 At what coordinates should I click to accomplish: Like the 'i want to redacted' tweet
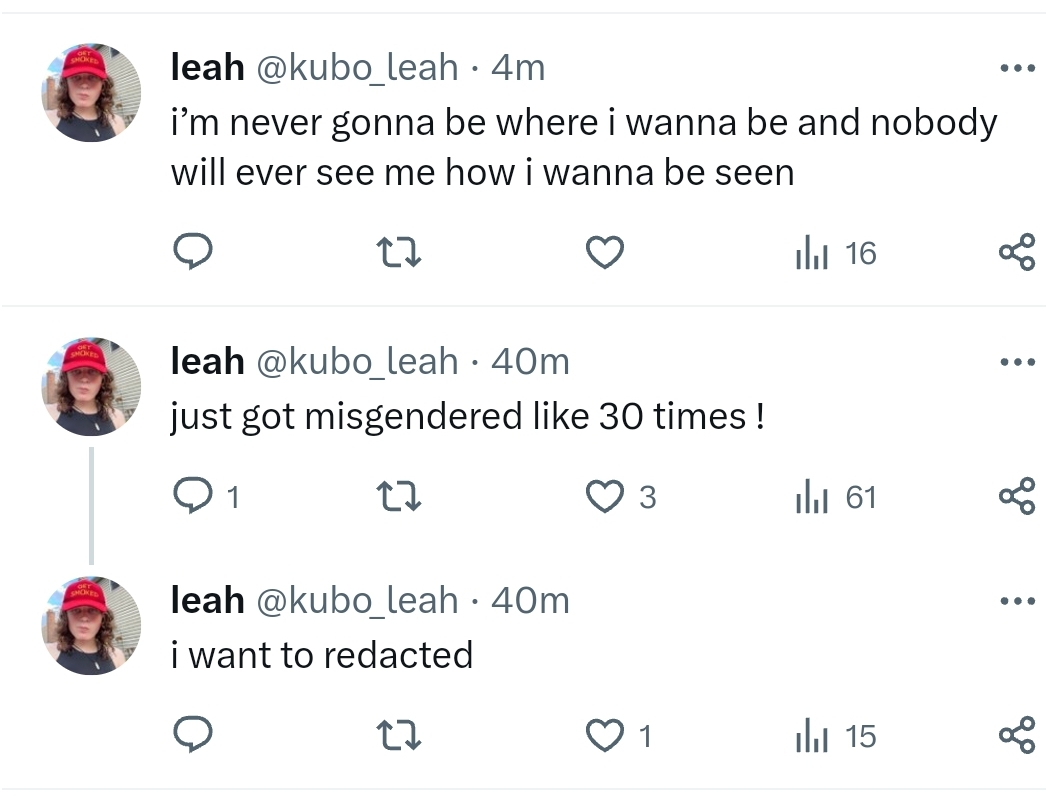(618, 736)
